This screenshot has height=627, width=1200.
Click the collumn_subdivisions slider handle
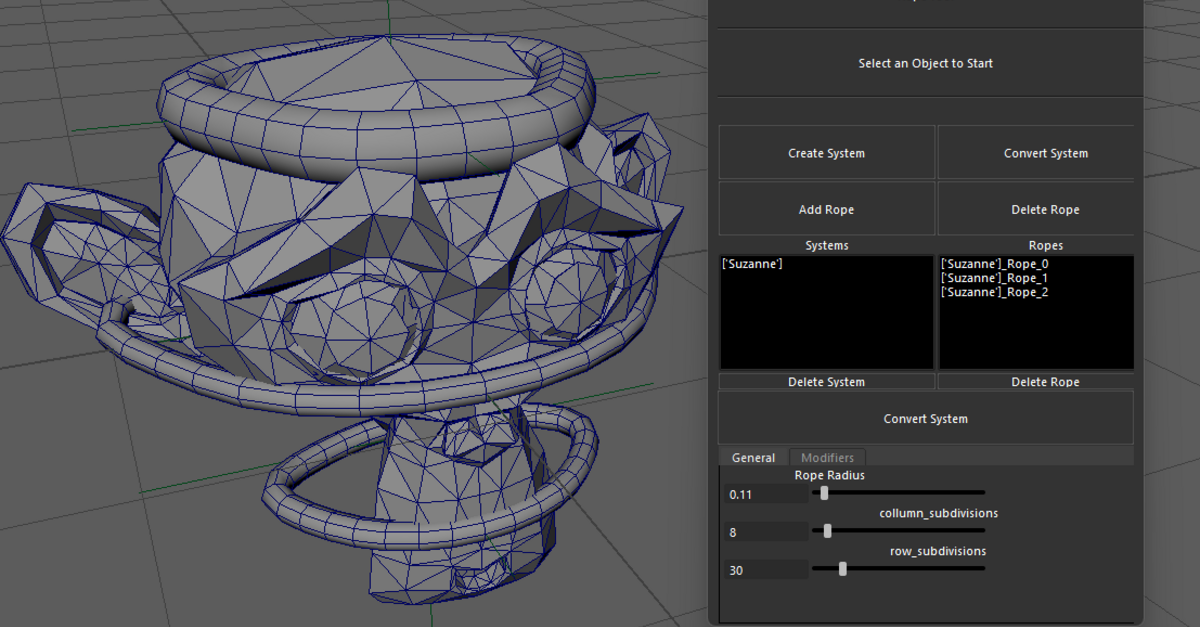(x=826, y=531)
